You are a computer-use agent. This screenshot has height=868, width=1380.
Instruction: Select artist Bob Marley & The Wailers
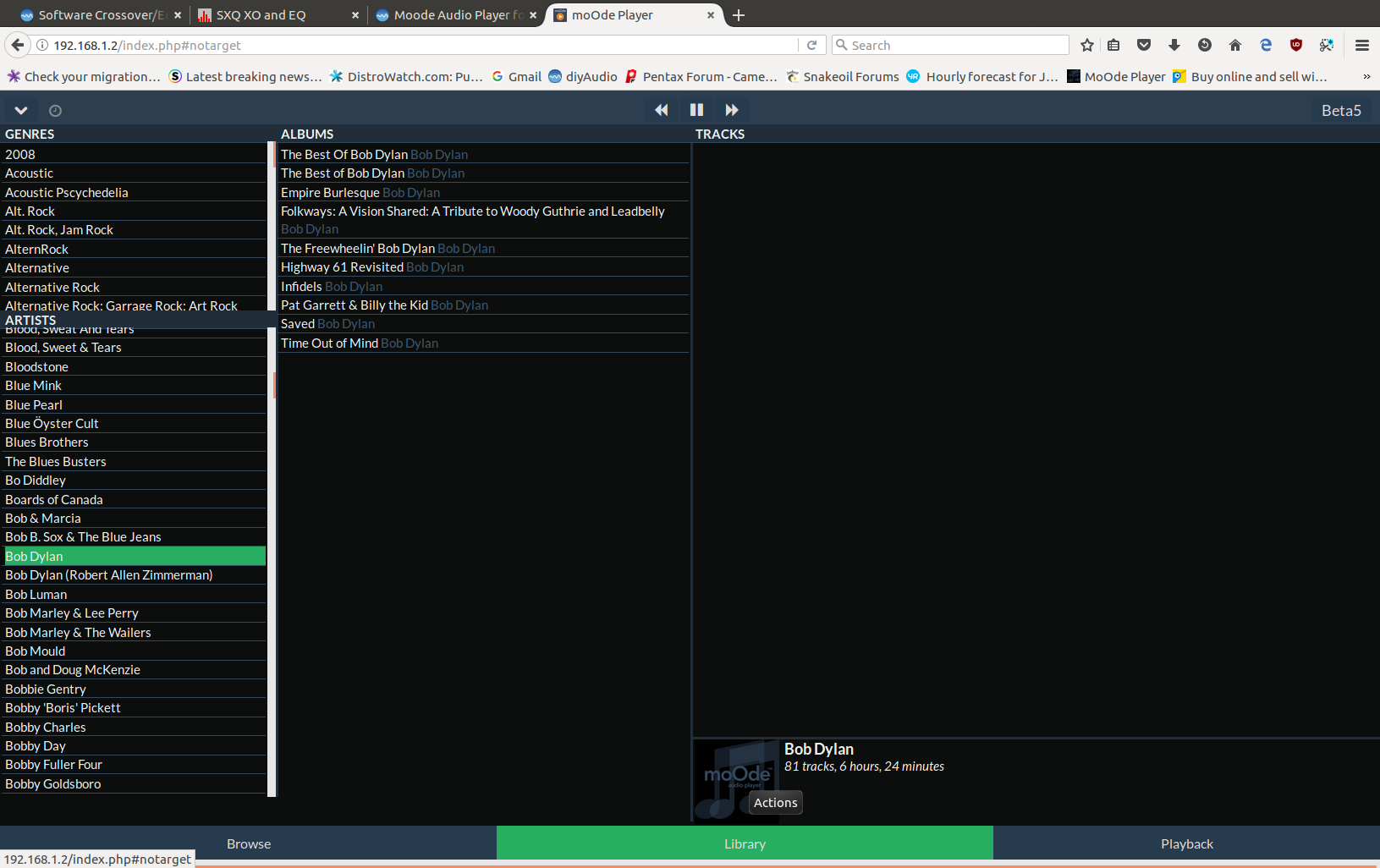135,632
